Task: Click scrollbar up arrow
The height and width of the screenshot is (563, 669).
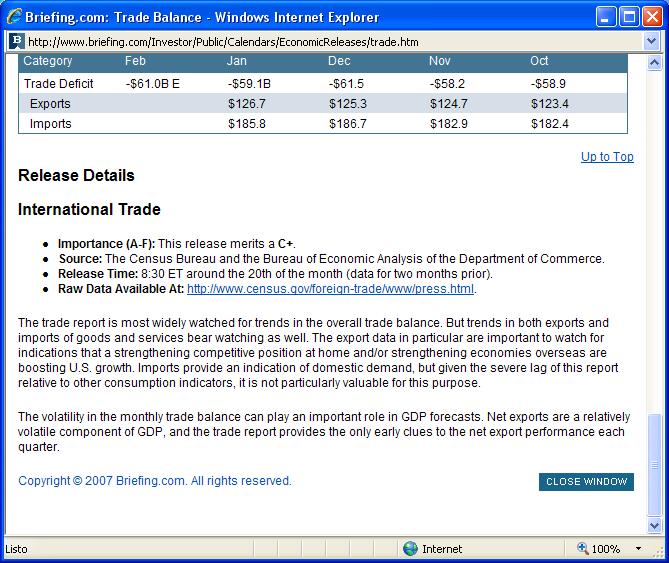Action: tap(654, 63)
